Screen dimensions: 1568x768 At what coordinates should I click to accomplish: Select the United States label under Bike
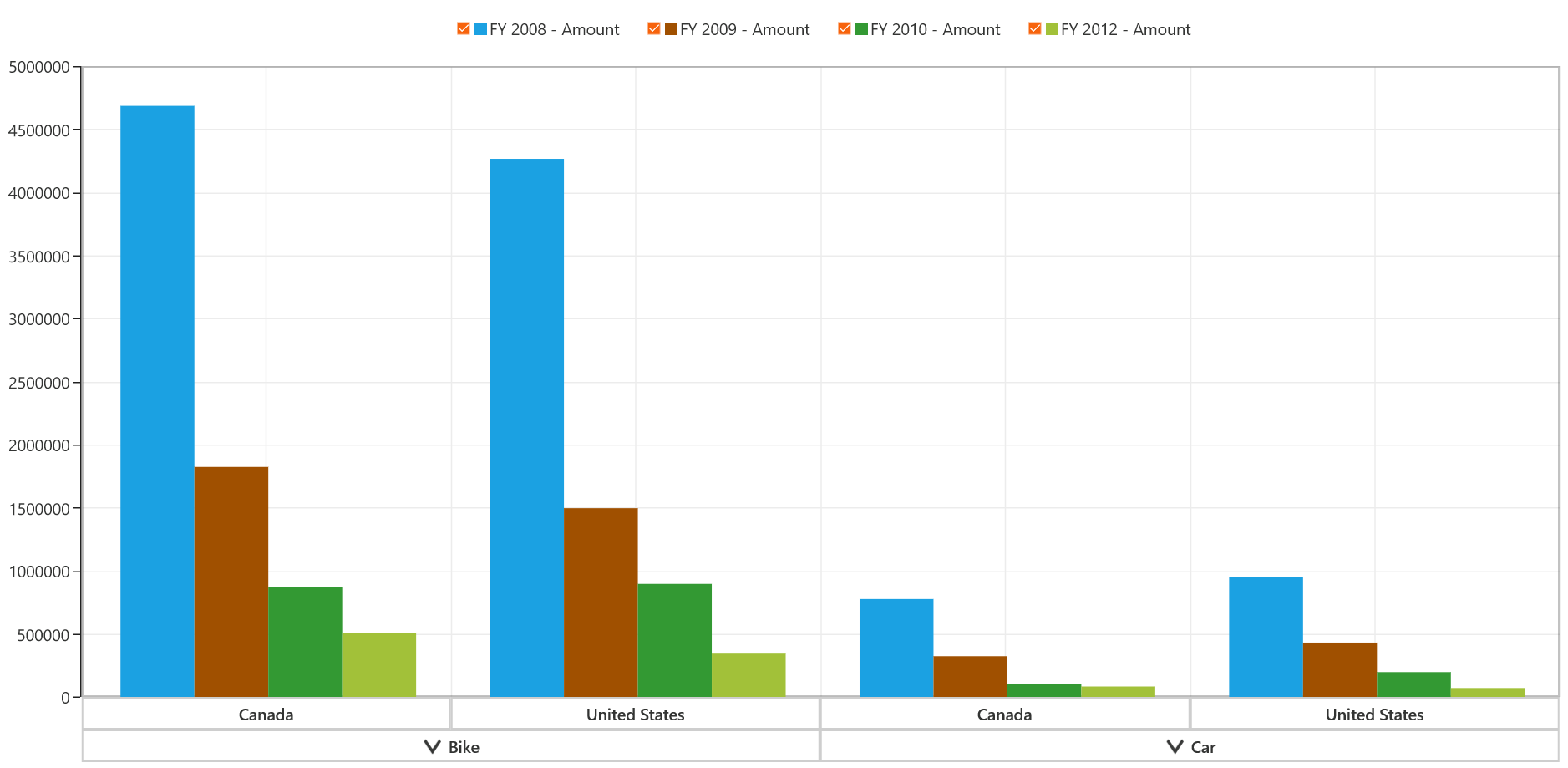click(635, 715)
